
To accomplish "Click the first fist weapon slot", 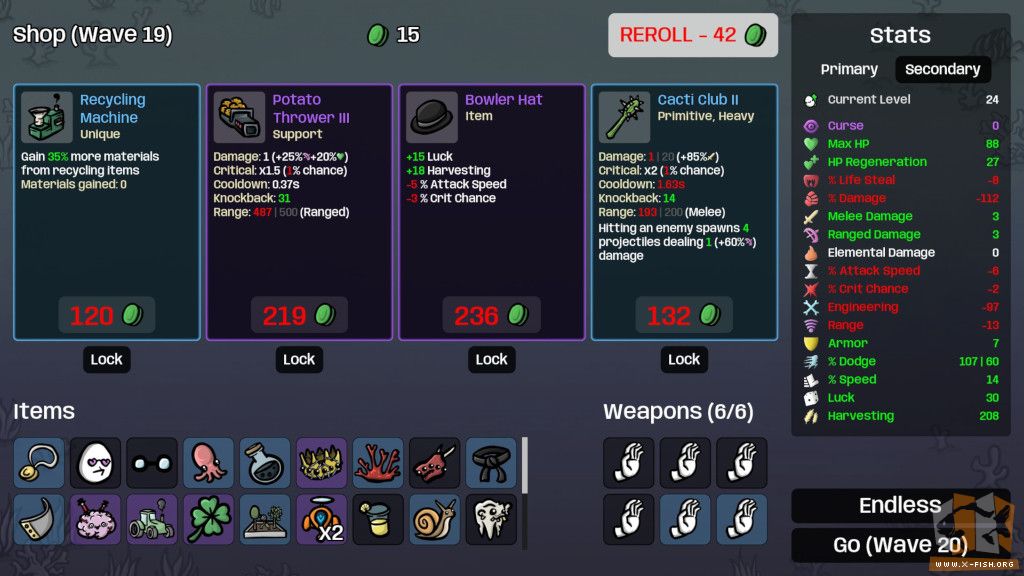I will click(628, 463).
